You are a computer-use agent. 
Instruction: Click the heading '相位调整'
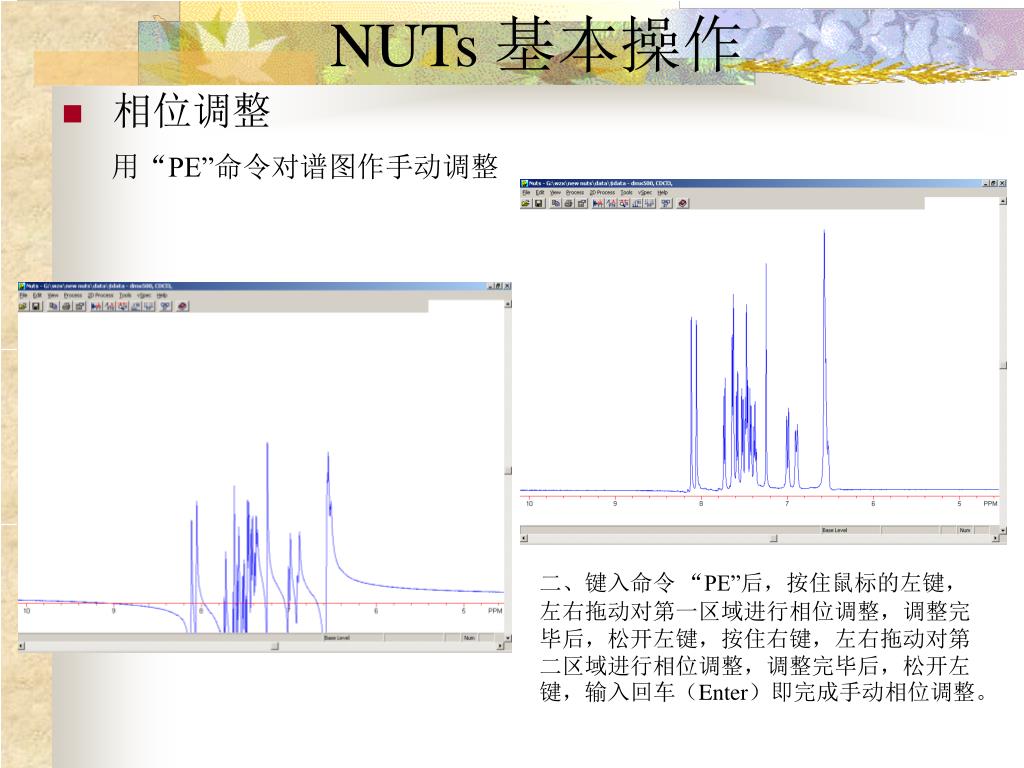(x=191, y=111)
